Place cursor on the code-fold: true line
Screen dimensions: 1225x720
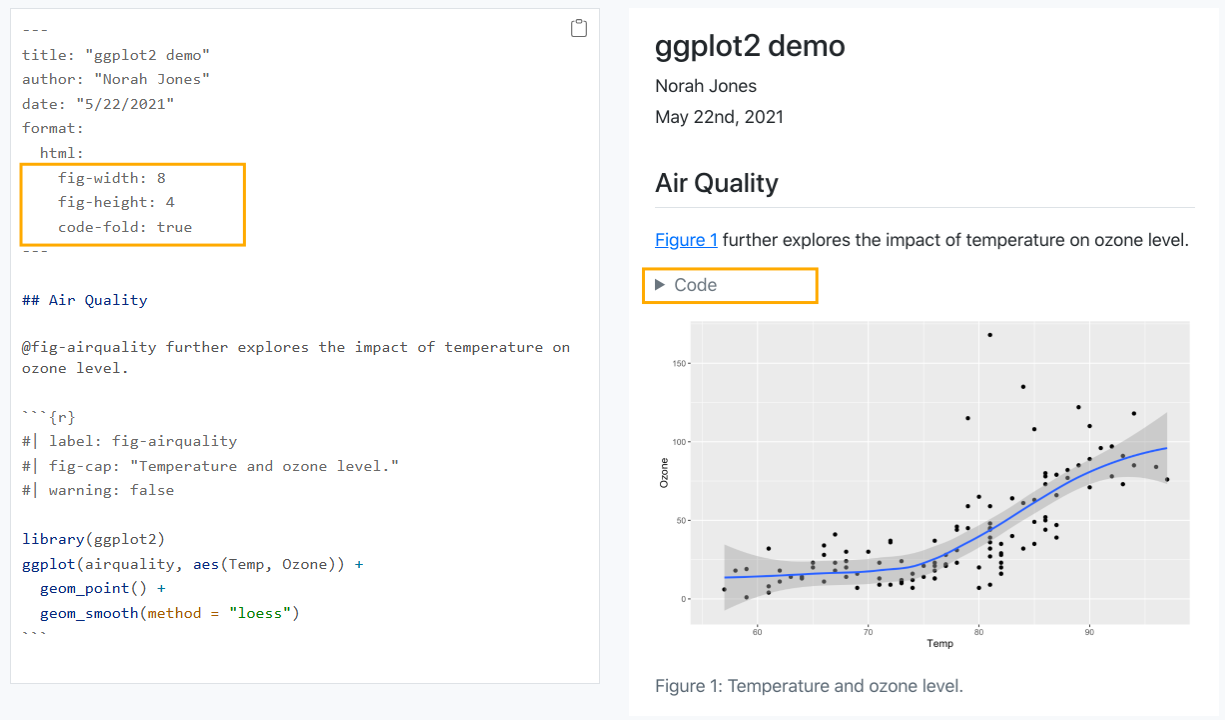(x=124, y=227)
